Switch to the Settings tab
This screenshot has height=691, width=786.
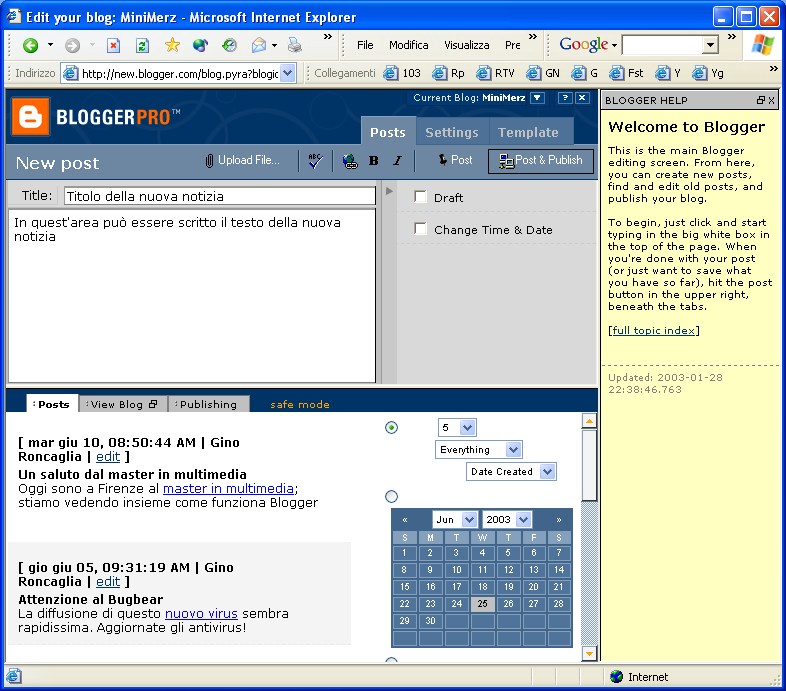tap(451, 132)
